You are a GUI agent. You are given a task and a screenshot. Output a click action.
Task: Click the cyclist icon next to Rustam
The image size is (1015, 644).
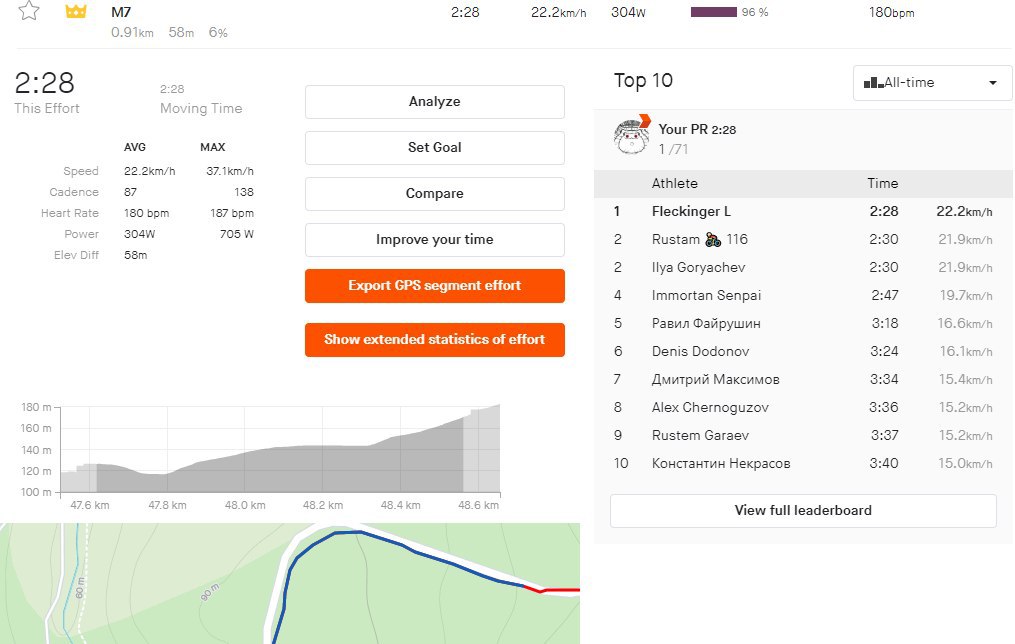pyautogui.click(x=713, y=239)
